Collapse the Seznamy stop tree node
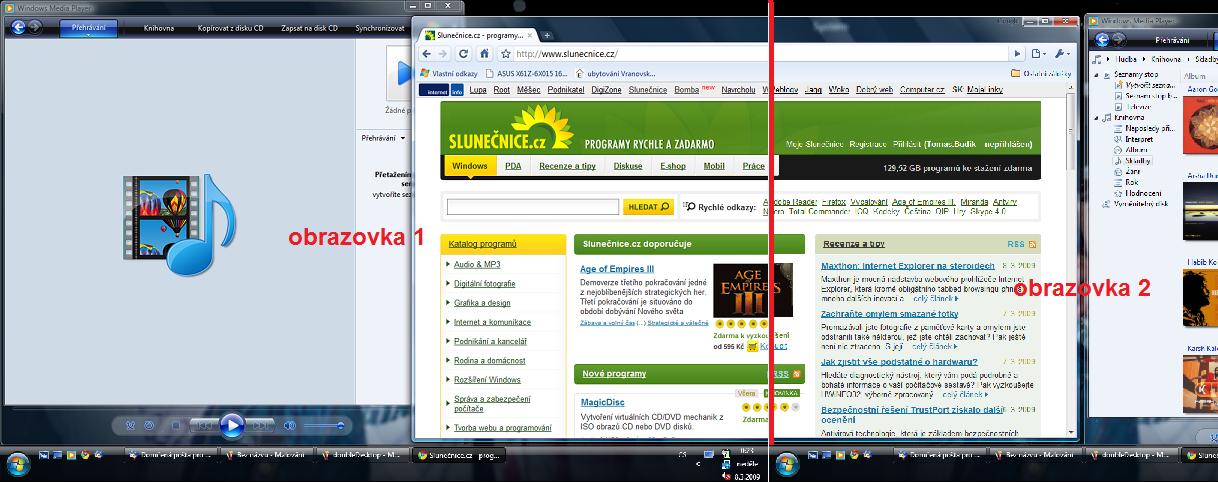Screen dimensions: 1218x482 (1097, 74)
